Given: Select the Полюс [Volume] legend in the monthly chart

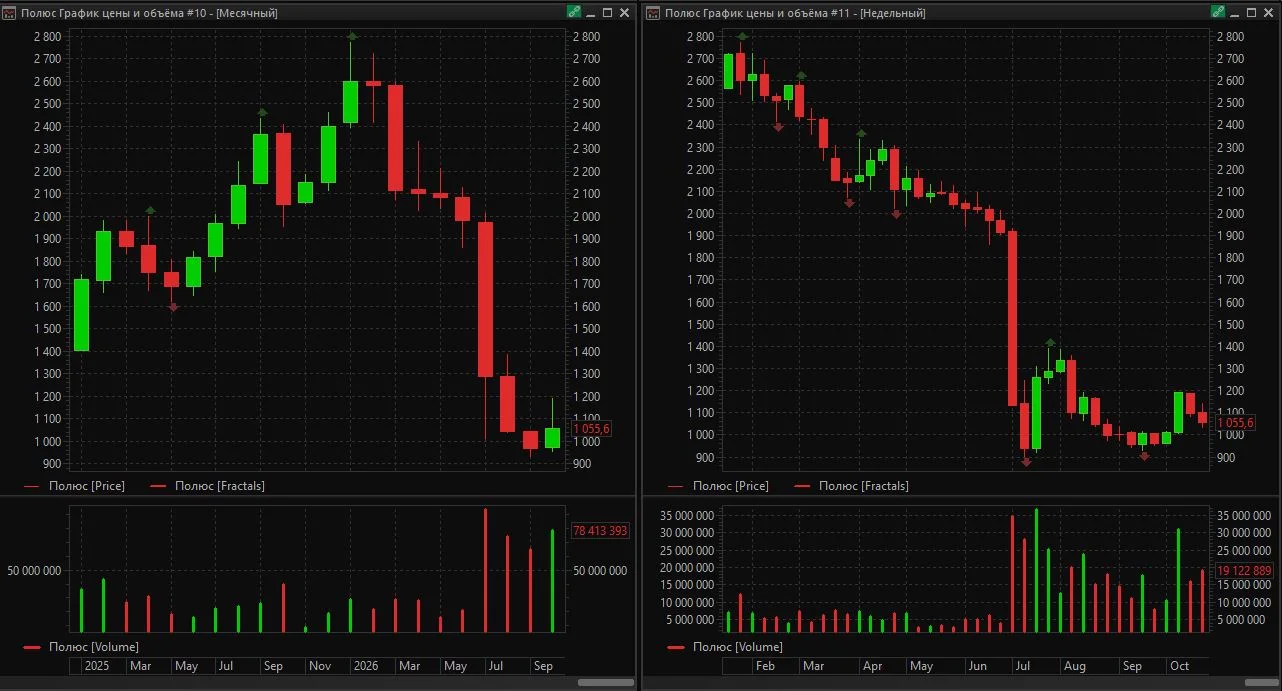Looking at the screenshot, I should click(81, 647).
